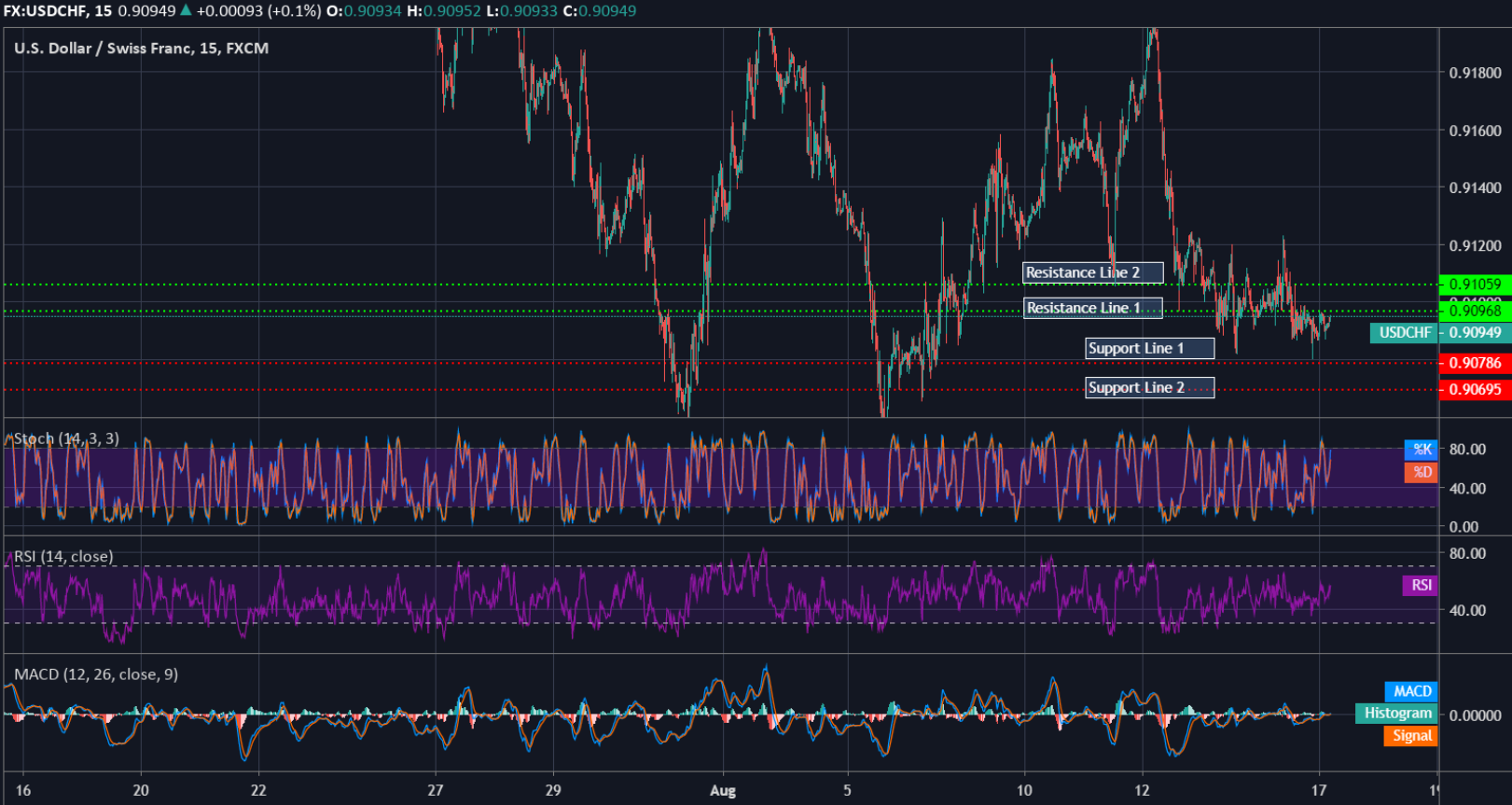Click the H:0.90952 high value
The width and height of the screenshot is (1512, 805).
coord(444,11)
